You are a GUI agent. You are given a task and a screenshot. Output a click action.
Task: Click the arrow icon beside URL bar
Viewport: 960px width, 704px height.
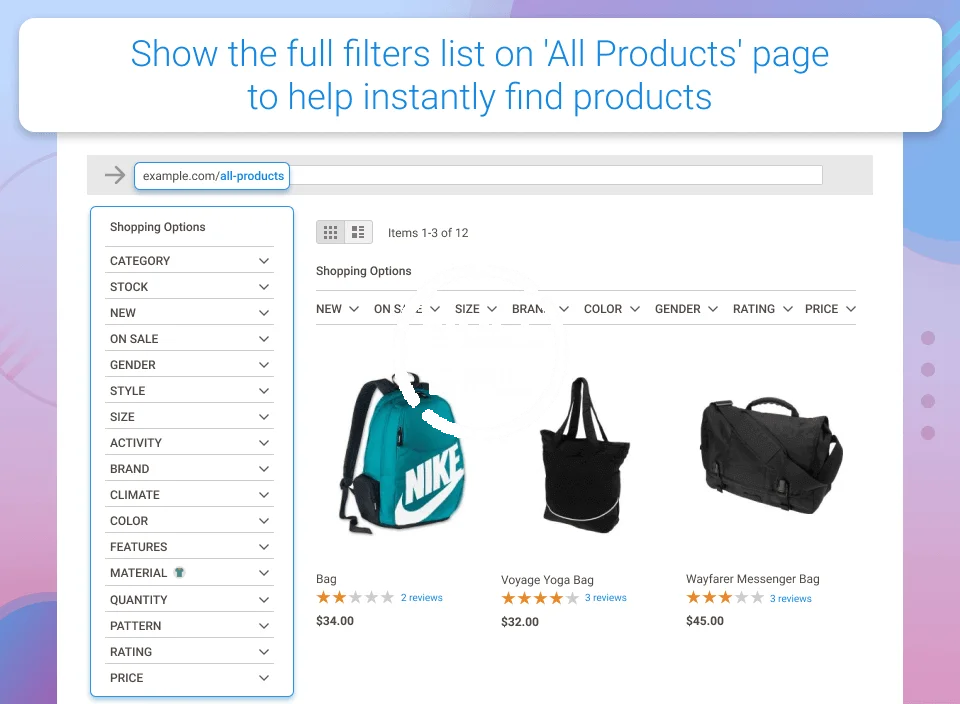pos(114,176)
